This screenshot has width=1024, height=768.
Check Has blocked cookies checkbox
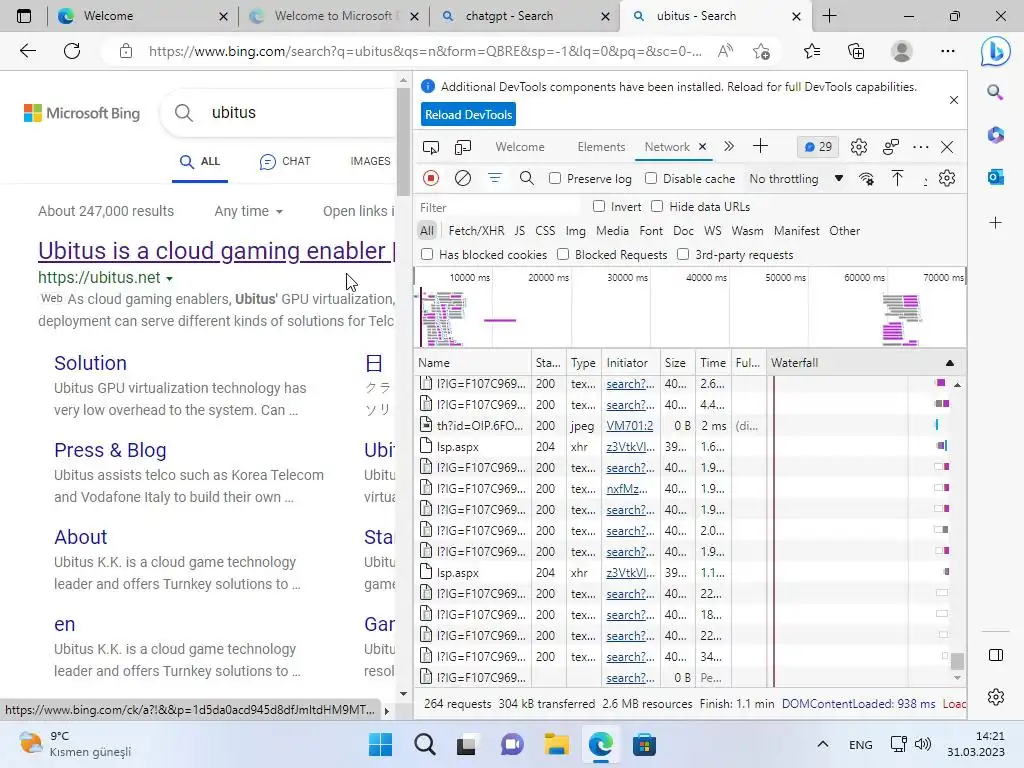coord(427,254)
